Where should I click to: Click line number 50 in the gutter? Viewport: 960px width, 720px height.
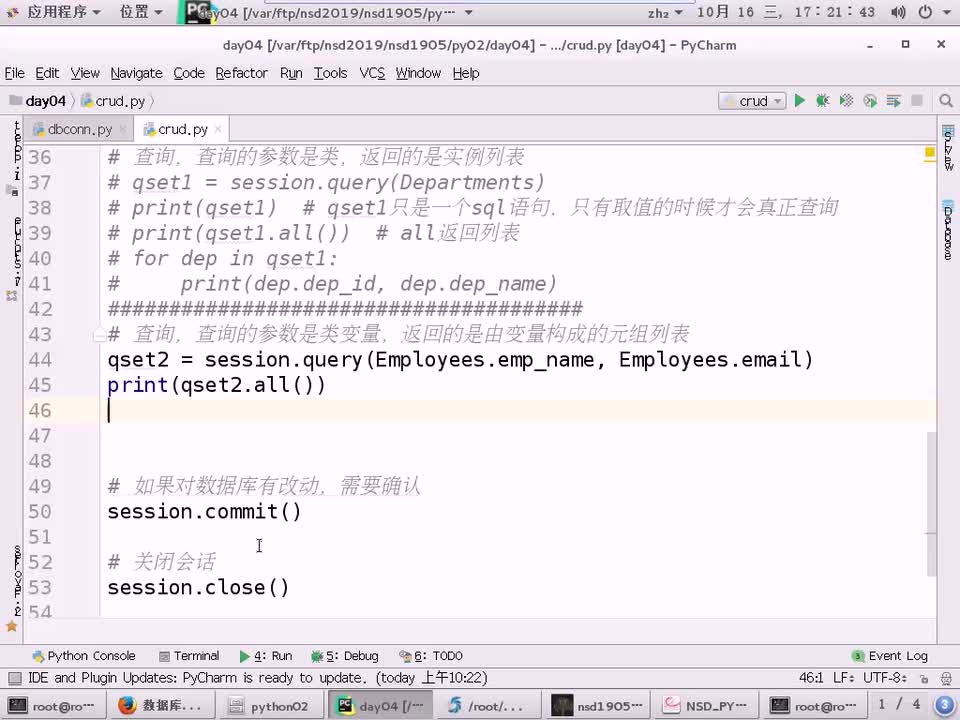pos(40,511)
